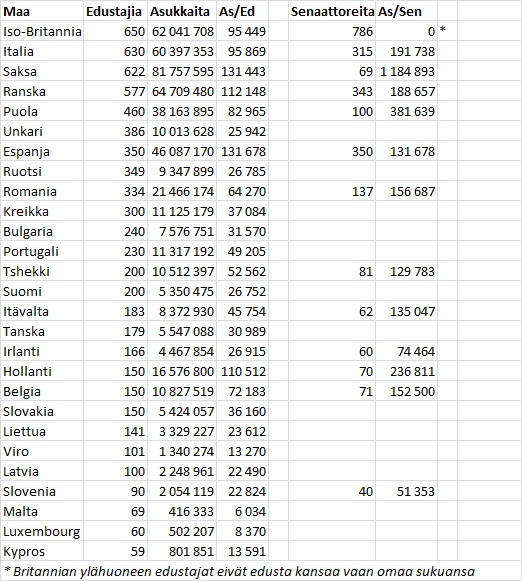
Task: Click Malta population cell 416 333
Action: click(182, 511)
